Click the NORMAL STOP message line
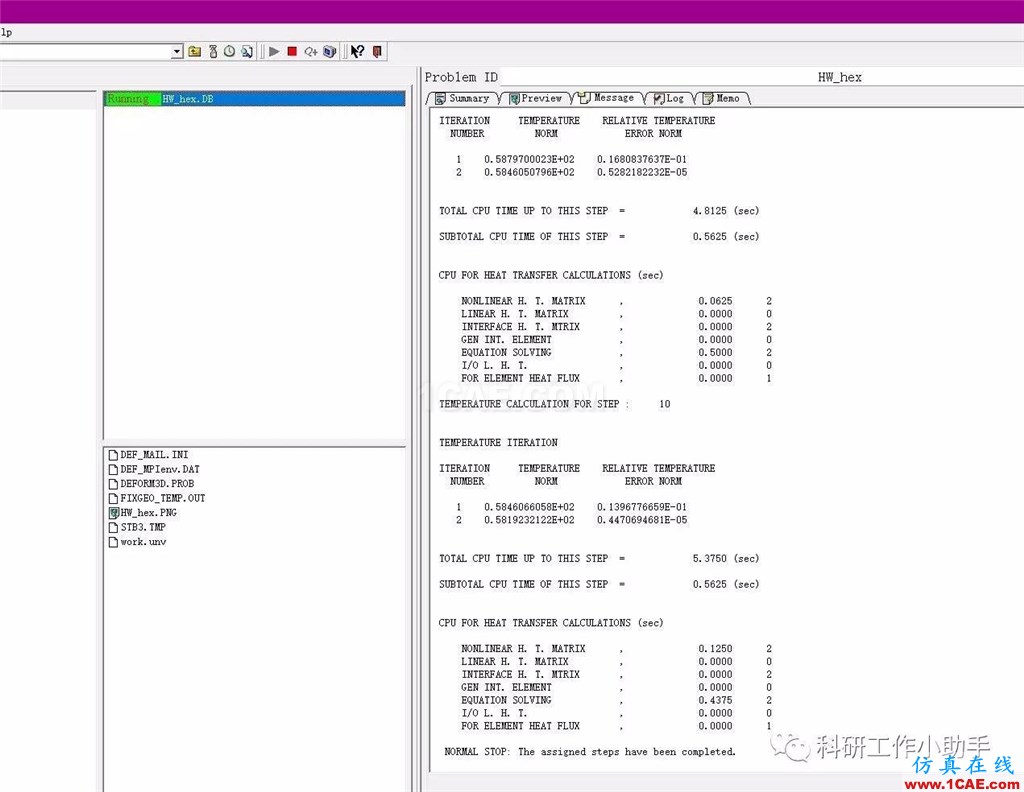 tap(590, 752)
